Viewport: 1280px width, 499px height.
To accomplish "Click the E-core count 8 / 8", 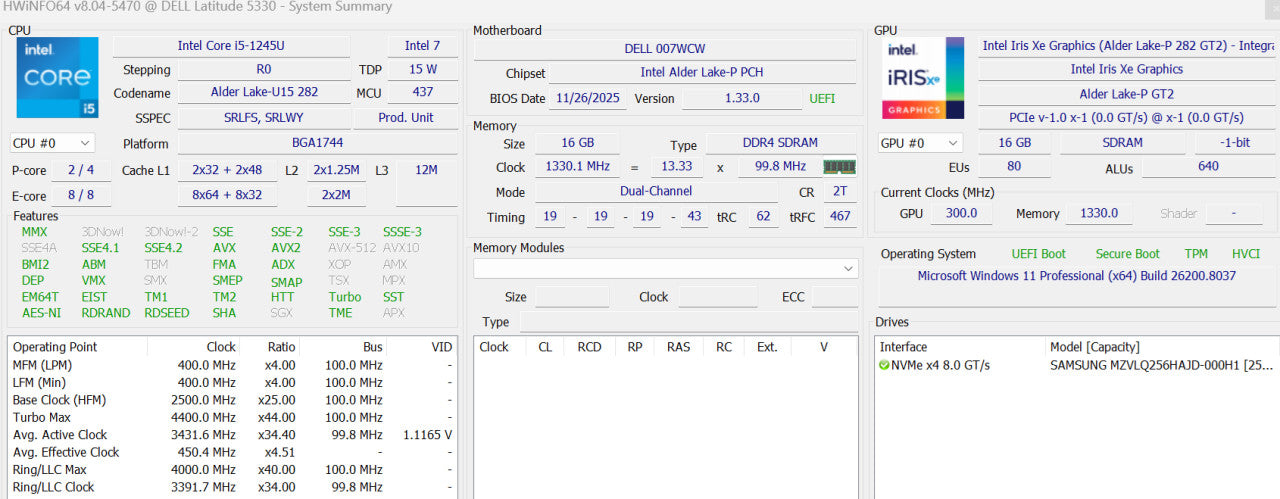I will click(x=81, y=195).
